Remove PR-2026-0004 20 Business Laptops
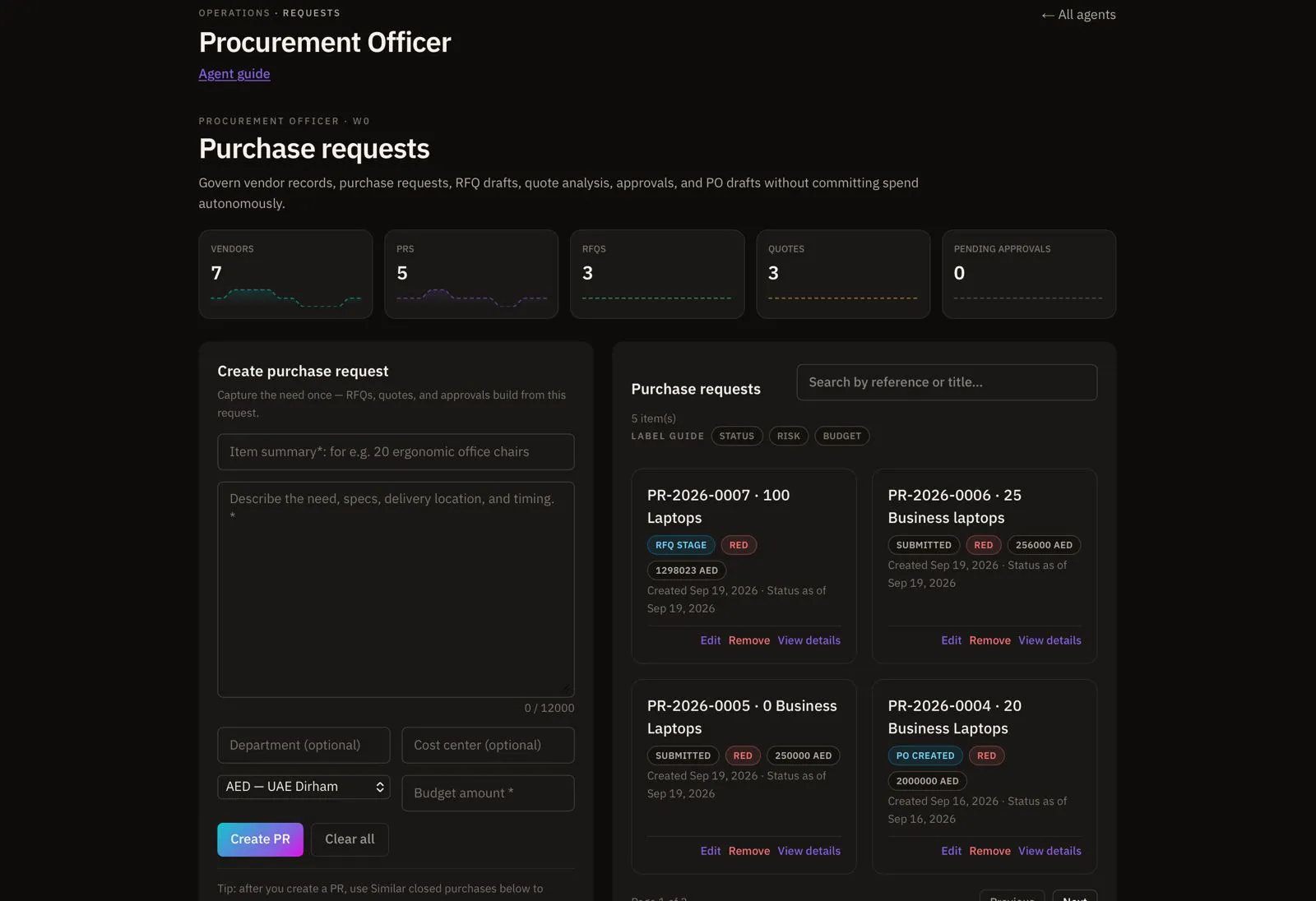Viewport: 1316px width, 901px height. 989,851
